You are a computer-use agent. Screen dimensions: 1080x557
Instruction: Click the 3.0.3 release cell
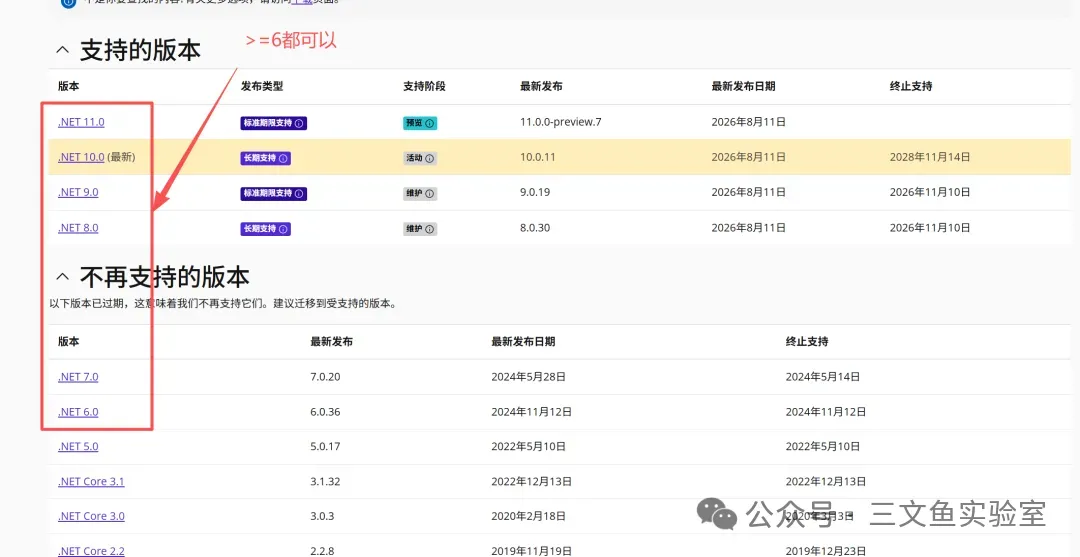click(322, 516)
